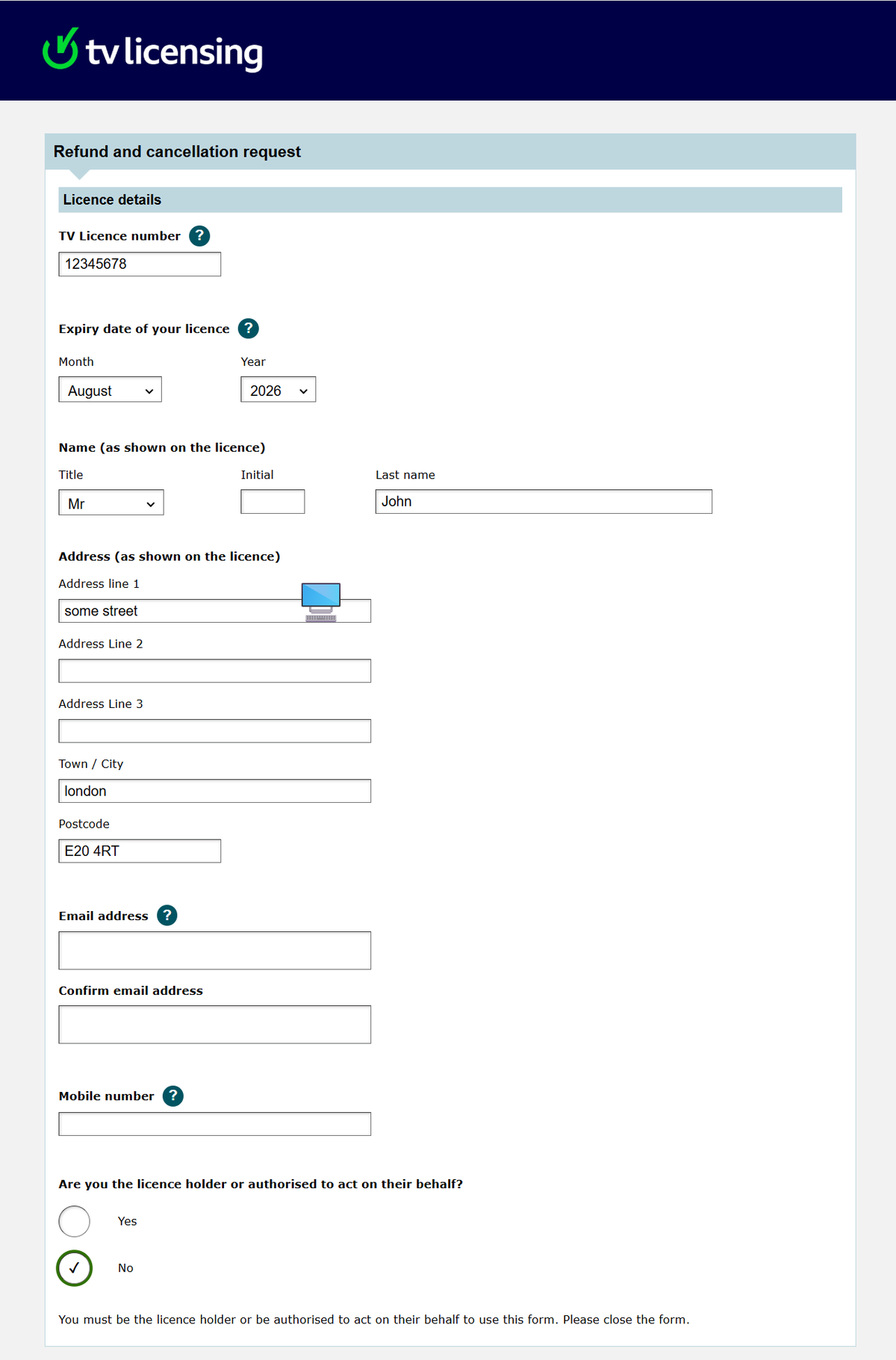Click the Mobile number input field

215,1124
